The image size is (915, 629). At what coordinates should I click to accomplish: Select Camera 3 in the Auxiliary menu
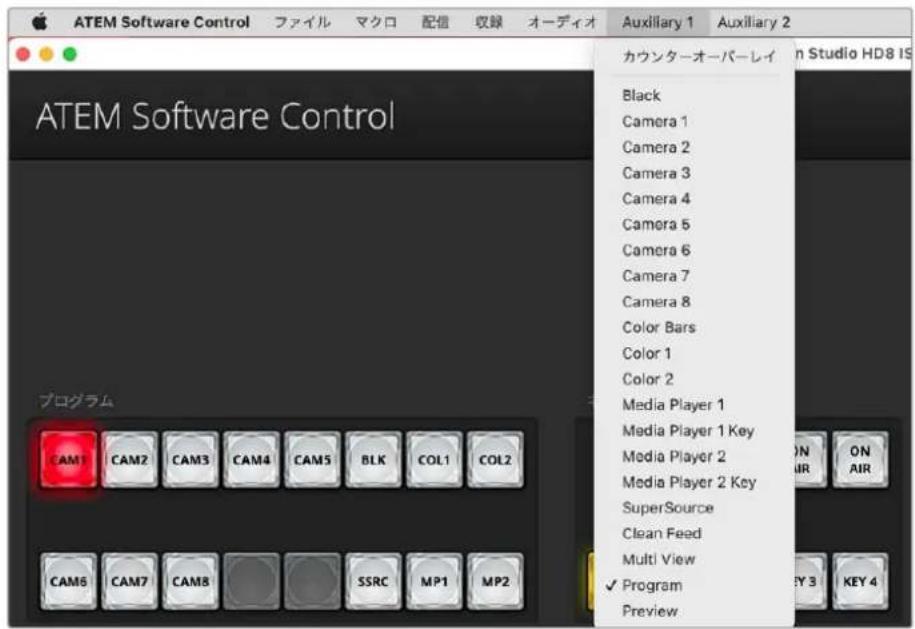(x=694, y=173)
